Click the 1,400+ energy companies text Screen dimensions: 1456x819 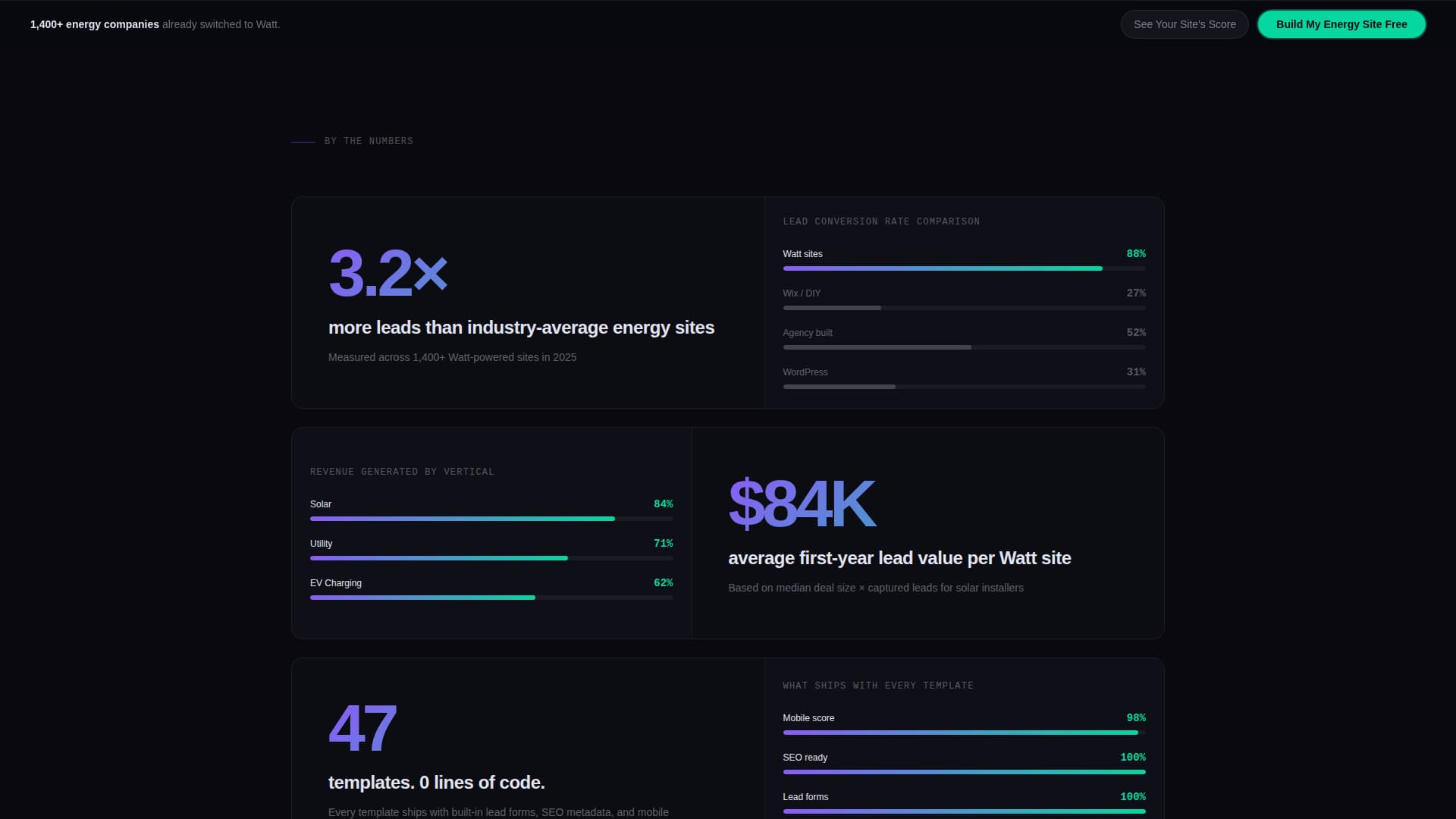click(x=94, y=24)
